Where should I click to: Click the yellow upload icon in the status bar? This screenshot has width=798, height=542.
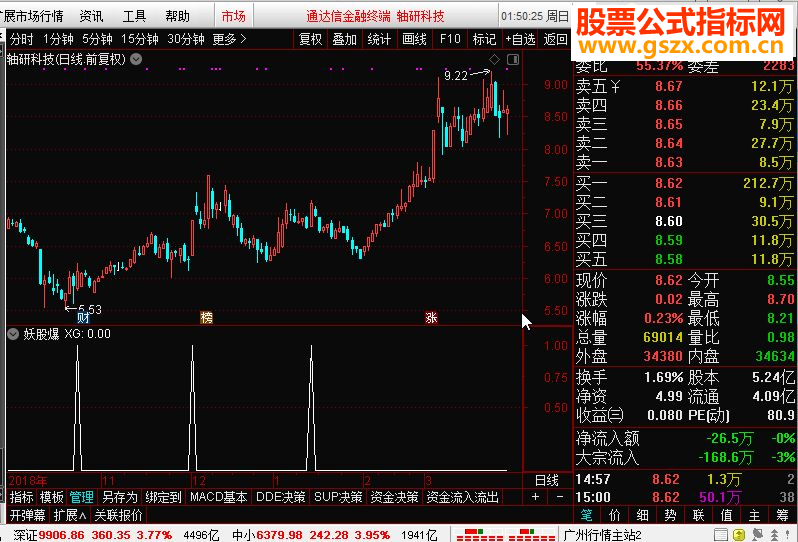click(x=739, y=535)
